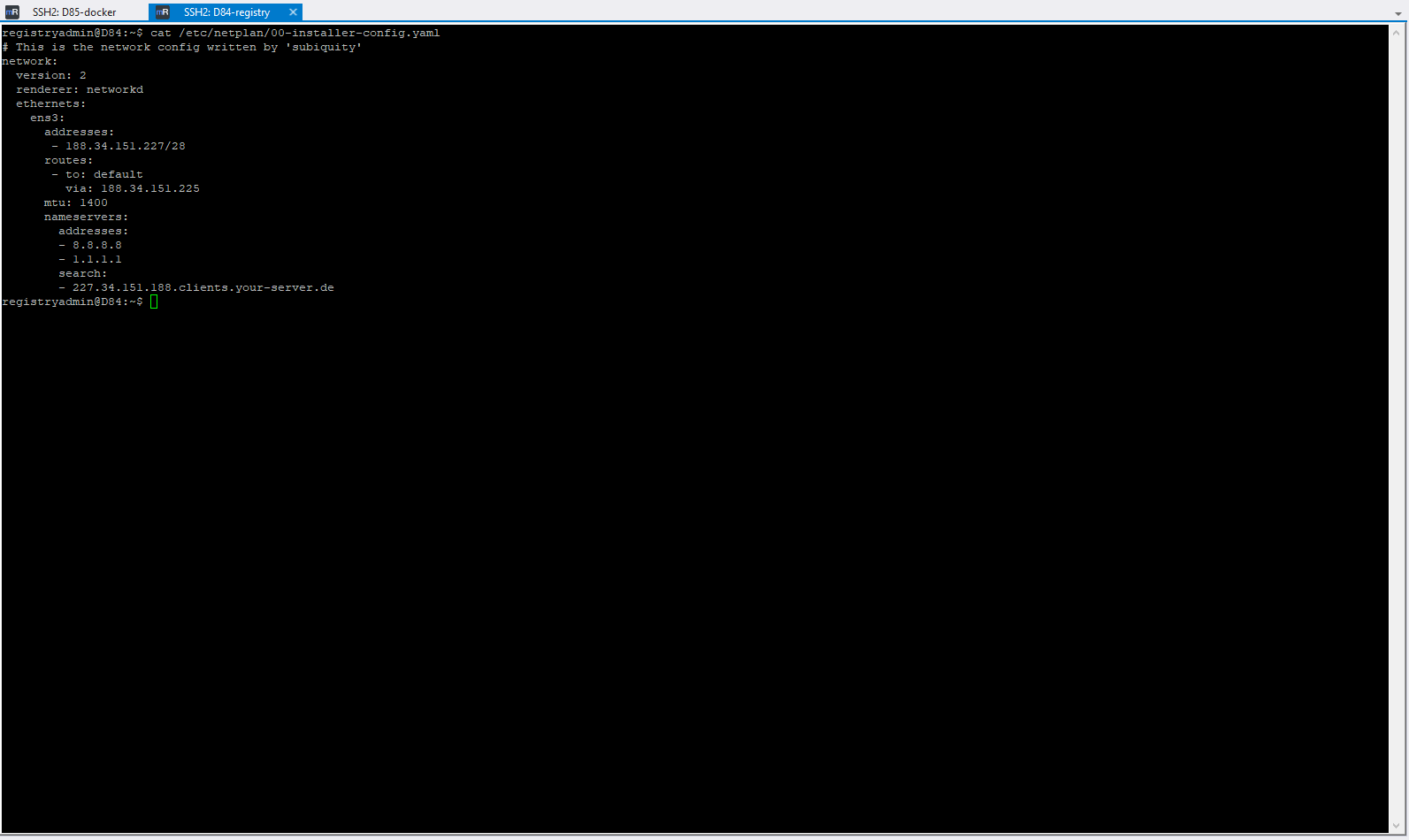The width and height of the screenshot is (1409, 840).
Task: Click the IP address '188.34.151.227/28'
Action: pos(126,146)
